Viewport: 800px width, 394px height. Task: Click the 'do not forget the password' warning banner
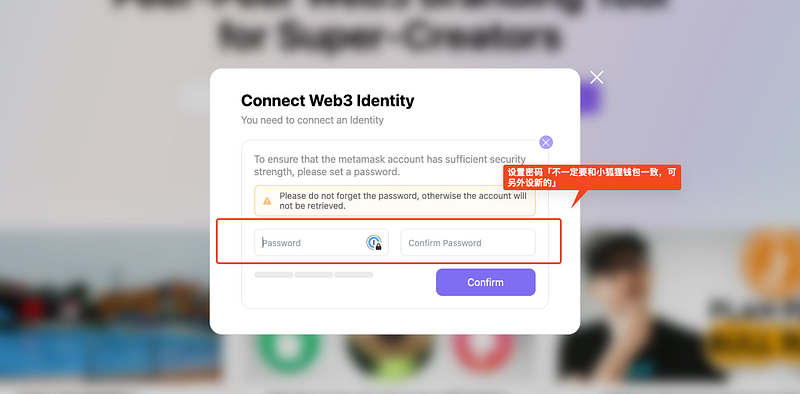(395, 201)
